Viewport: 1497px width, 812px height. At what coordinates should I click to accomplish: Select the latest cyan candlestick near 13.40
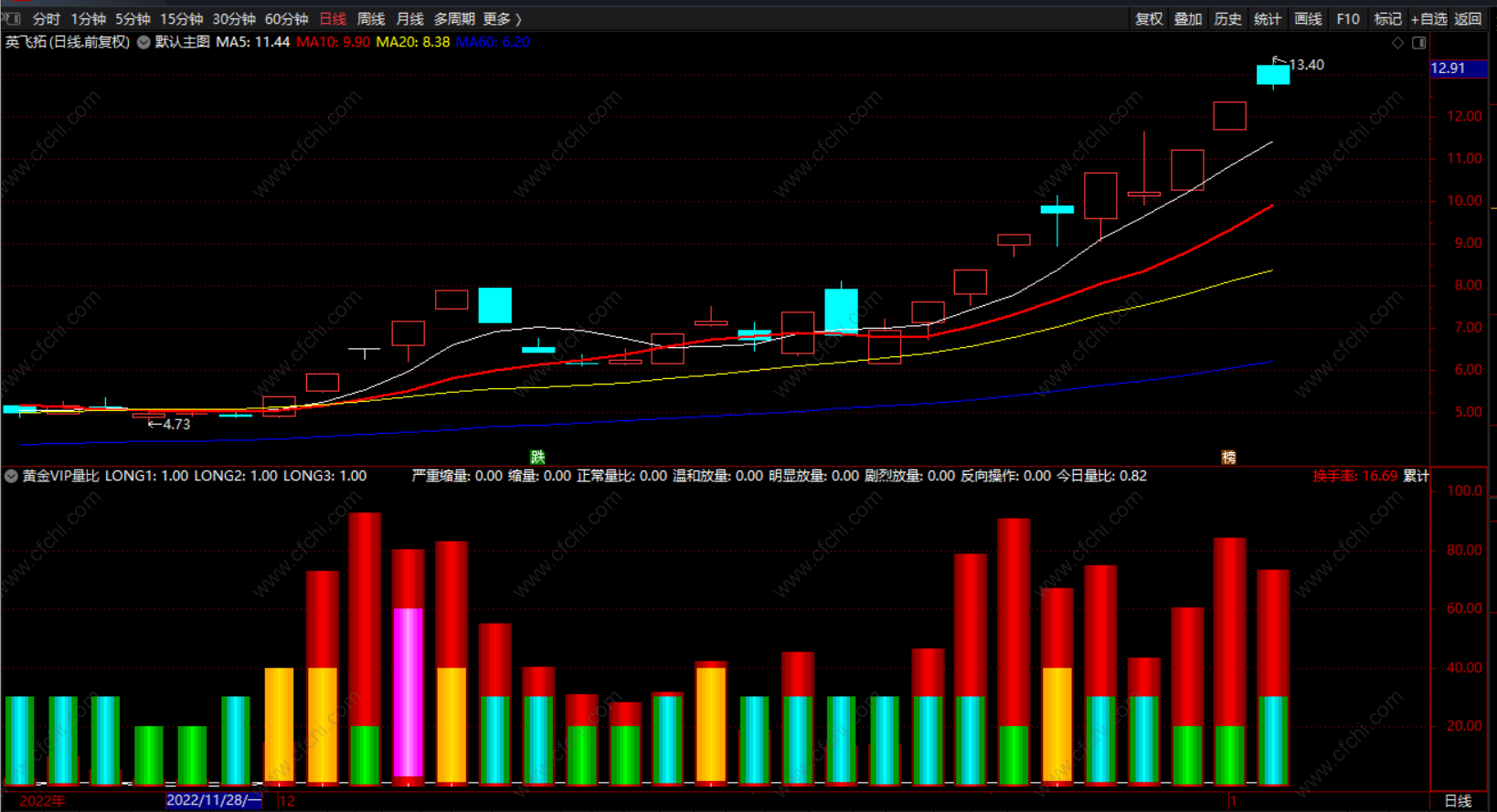(x=1273, y=75)
